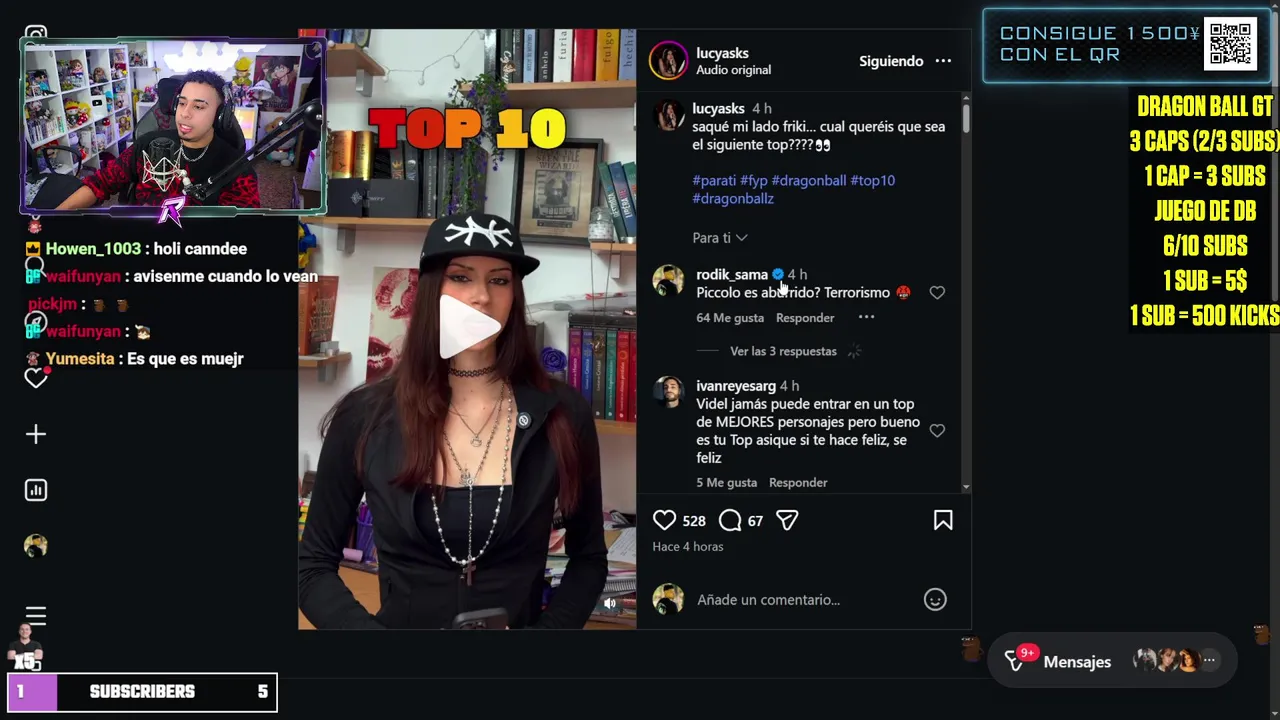The width and height of the screenshot is (1280, 720).
Task: Share the post with the paper plane icon
Action: (787, 520)
